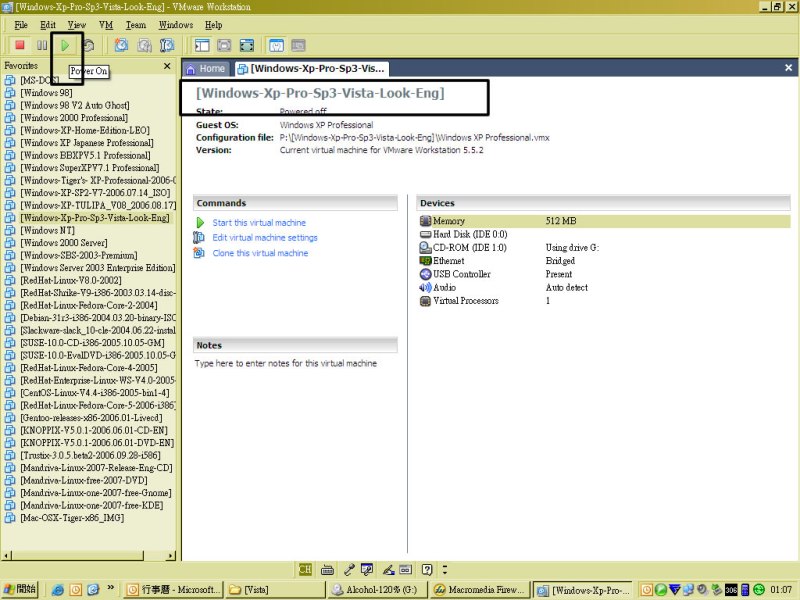This screenshot has width=800, height=600.
Task: Click the language bar help icon
Action: click(x=427, y=569)
